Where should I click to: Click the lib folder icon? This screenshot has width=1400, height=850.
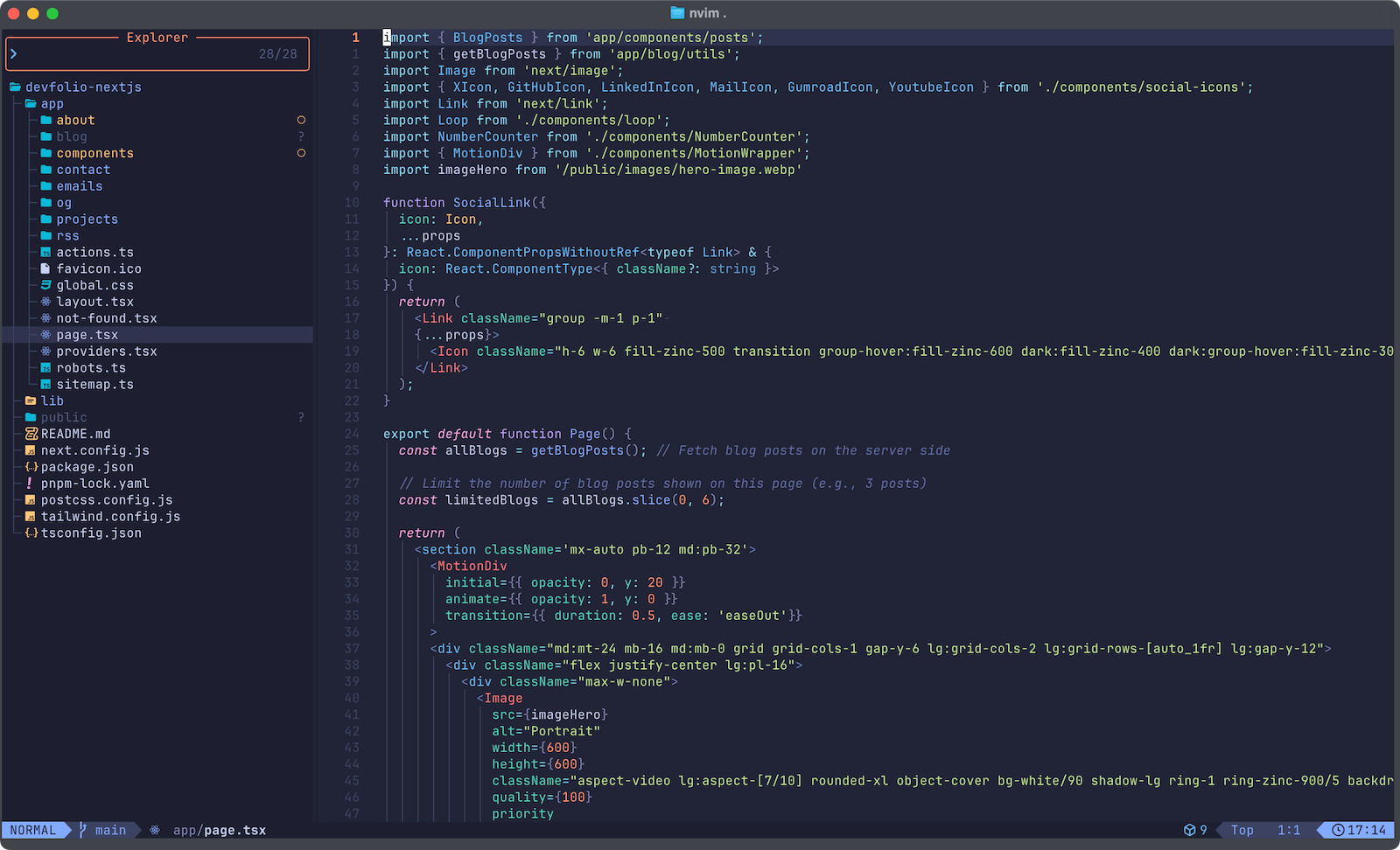click(x=31, y=401)
